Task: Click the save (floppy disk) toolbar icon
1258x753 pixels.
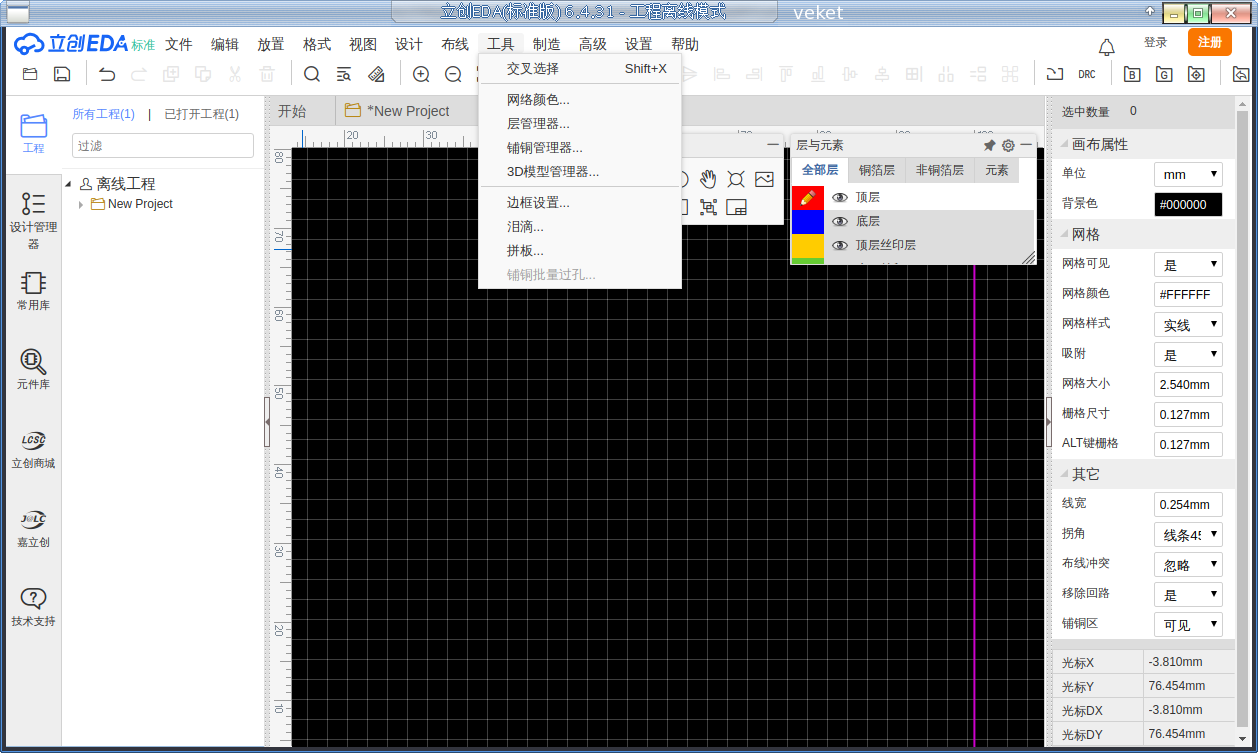Action: pos(61,74)
